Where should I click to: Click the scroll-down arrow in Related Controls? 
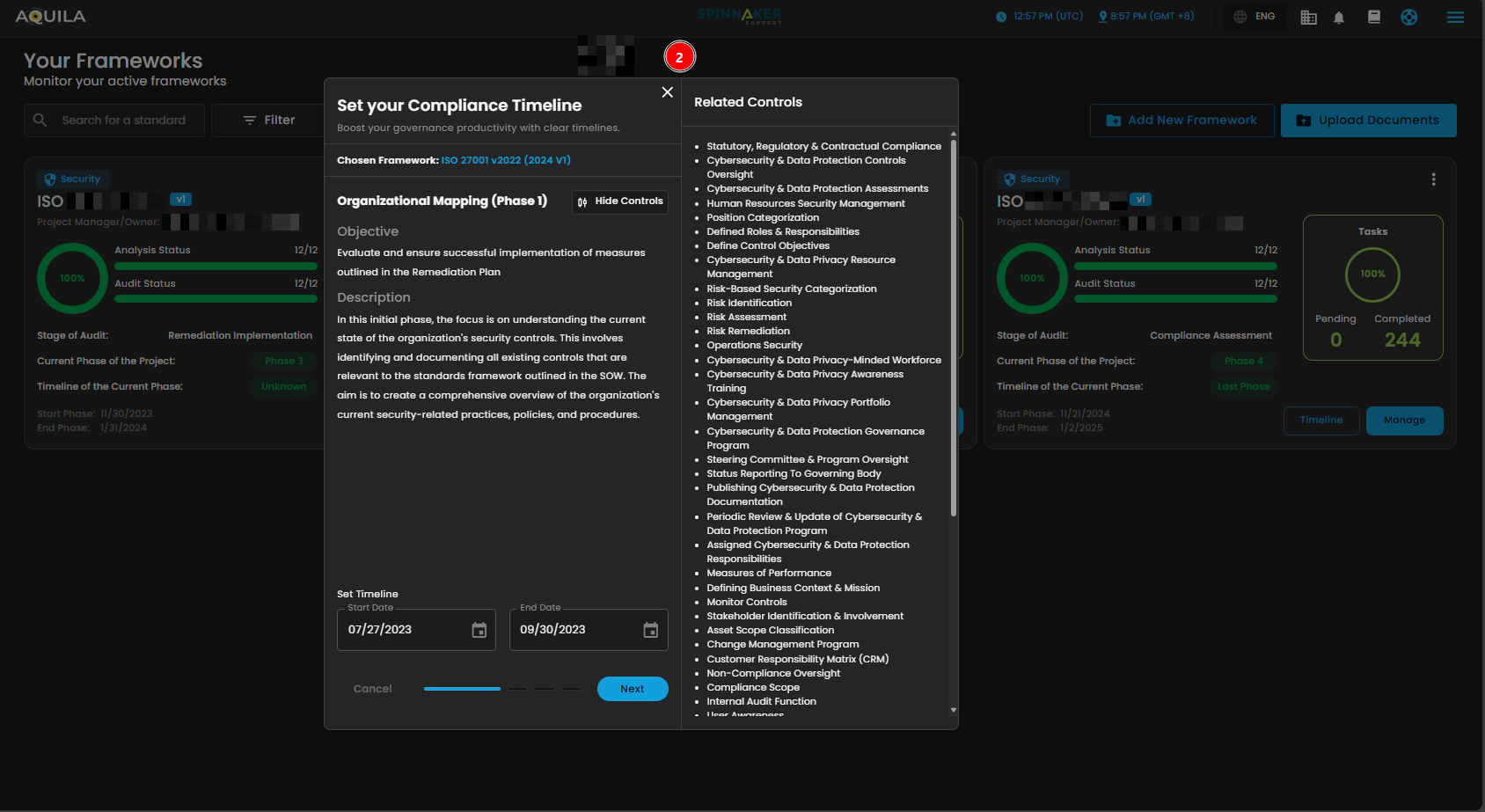coord(954,710)
